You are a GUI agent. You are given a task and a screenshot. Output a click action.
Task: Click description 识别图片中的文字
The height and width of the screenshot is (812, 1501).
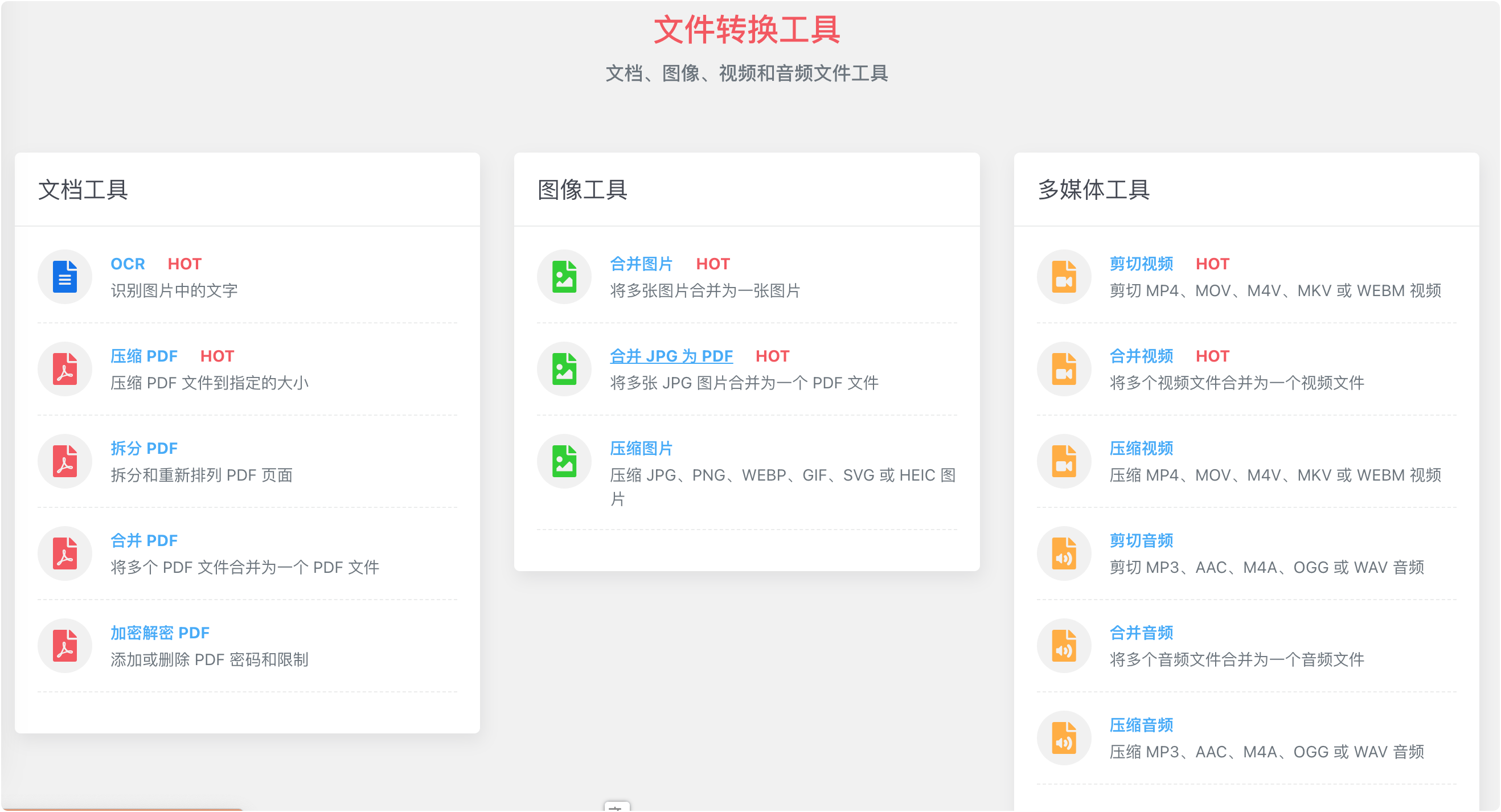coord(174,290)
